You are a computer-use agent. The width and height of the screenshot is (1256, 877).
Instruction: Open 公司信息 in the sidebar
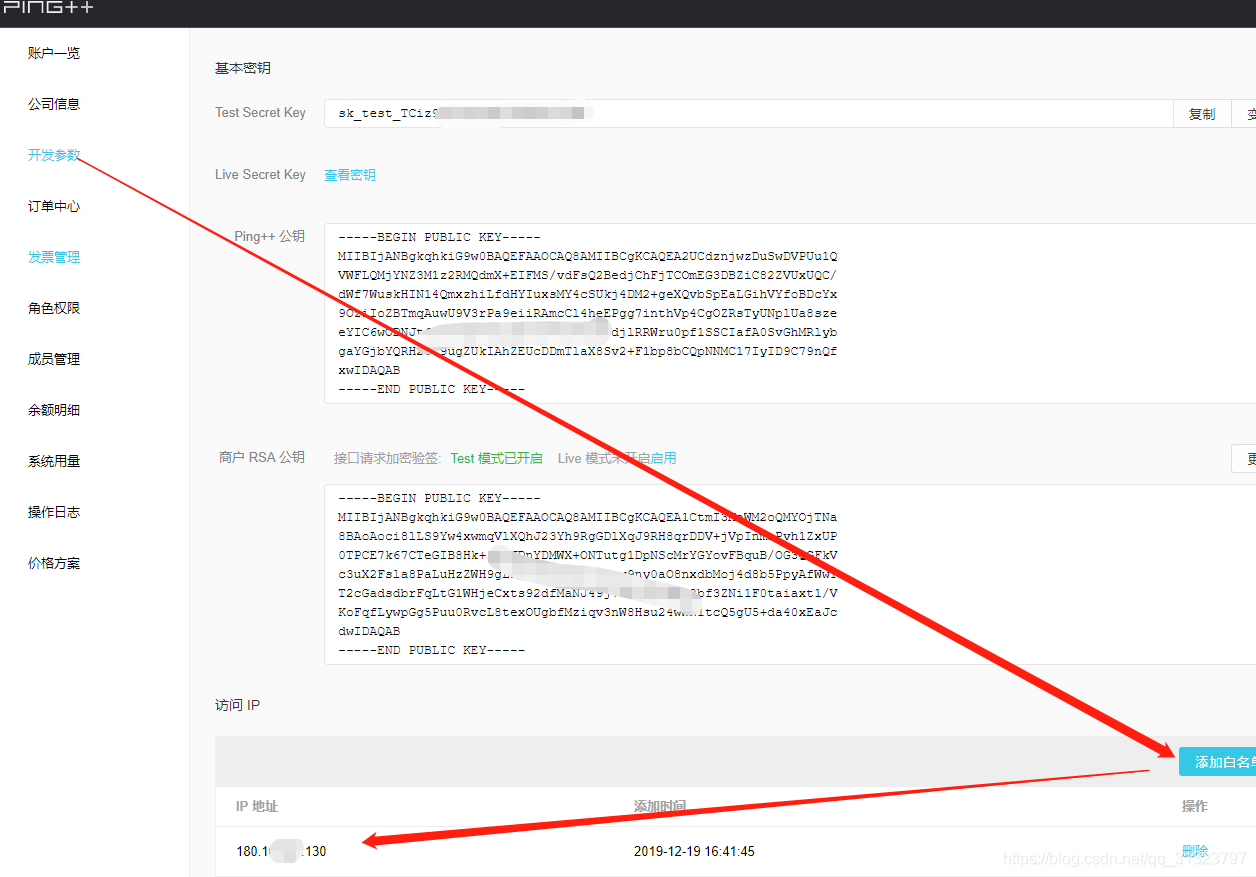point(54,104)
